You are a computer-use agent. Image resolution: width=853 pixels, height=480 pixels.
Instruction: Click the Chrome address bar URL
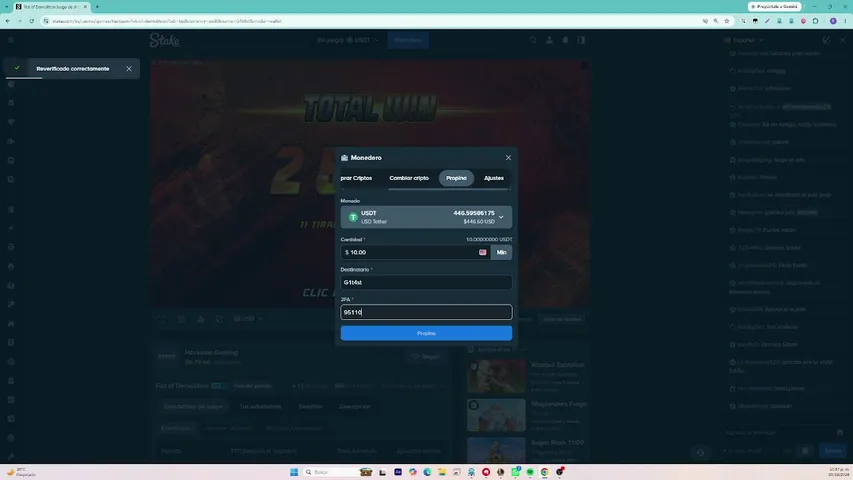tap(167, 21)
